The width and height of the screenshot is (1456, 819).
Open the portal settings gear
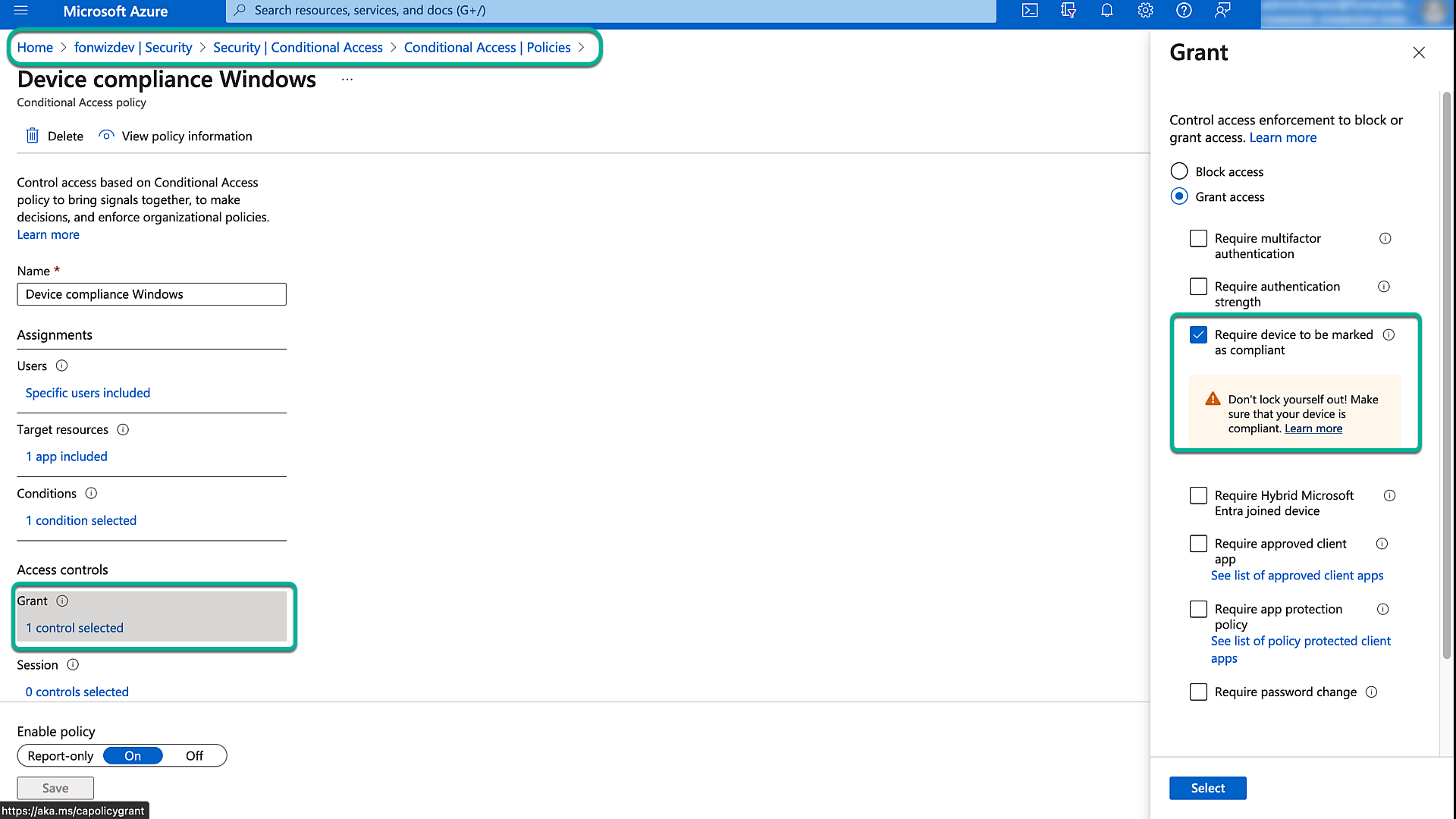pos(1145,11)
